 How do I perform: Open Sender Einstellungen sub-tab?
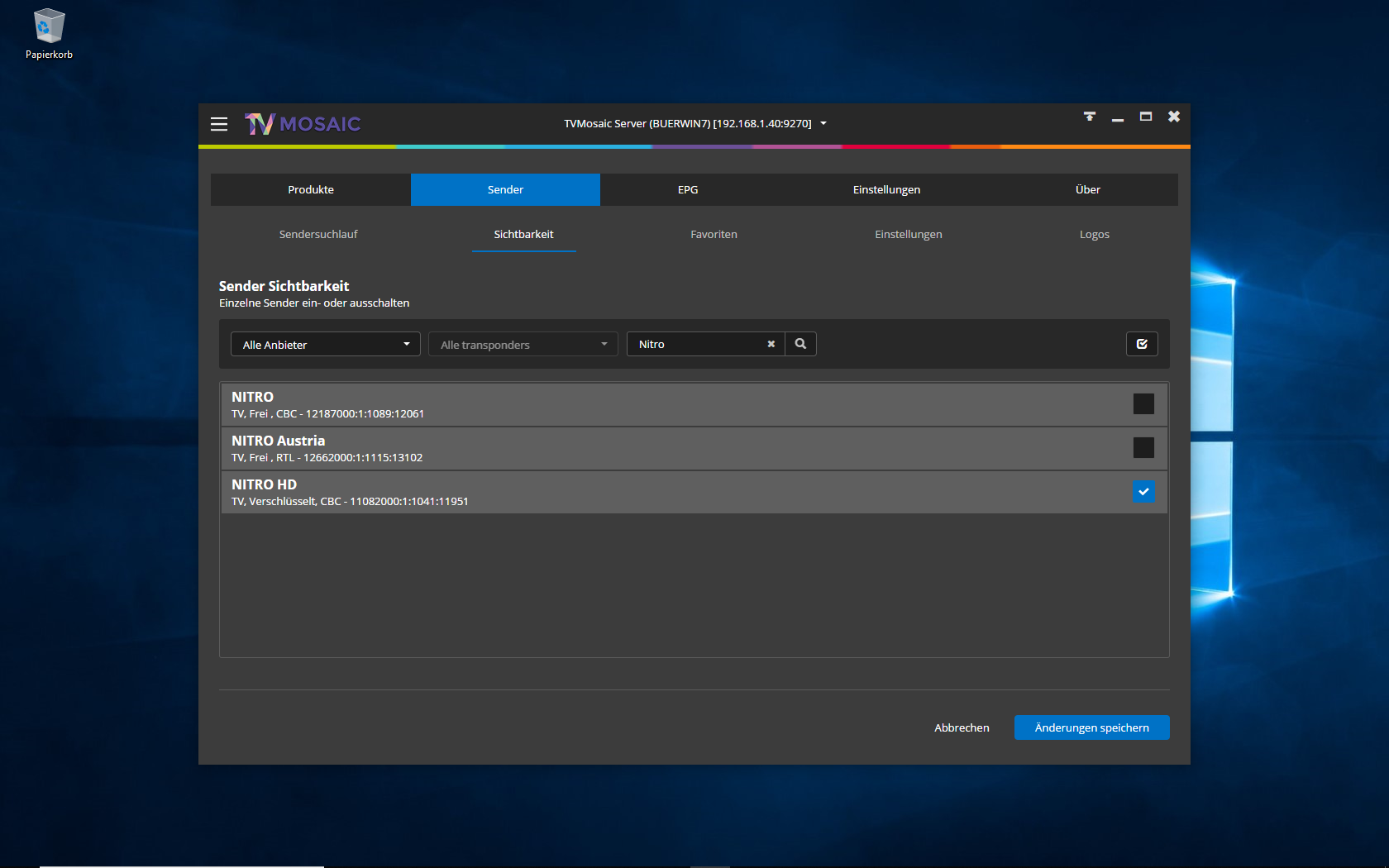coord(909,234)
